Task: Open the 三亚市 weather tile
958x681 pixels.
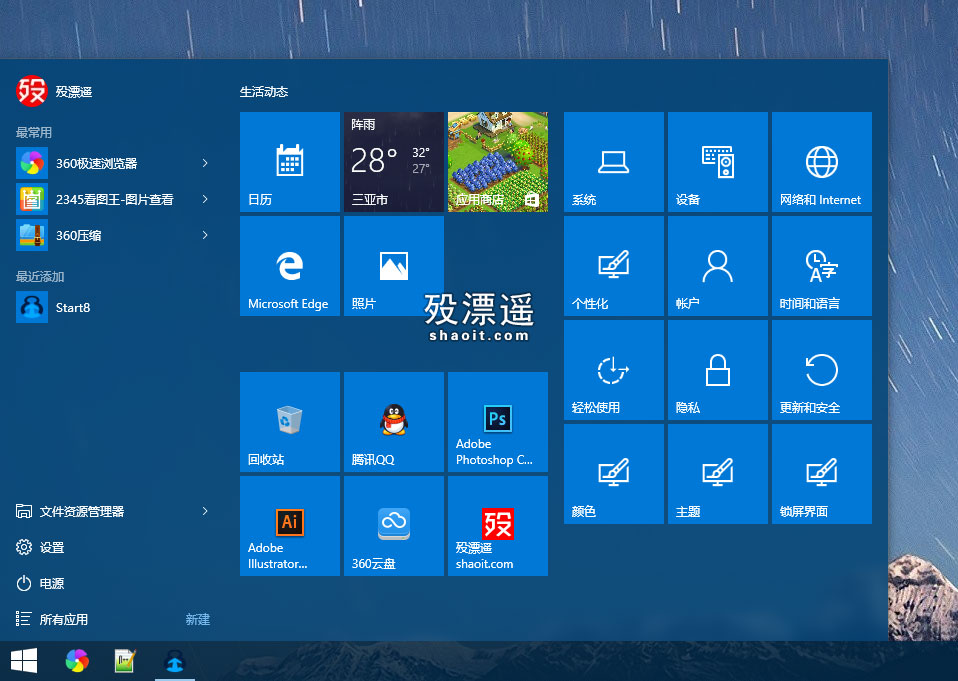Action: (x=393, y=162)
